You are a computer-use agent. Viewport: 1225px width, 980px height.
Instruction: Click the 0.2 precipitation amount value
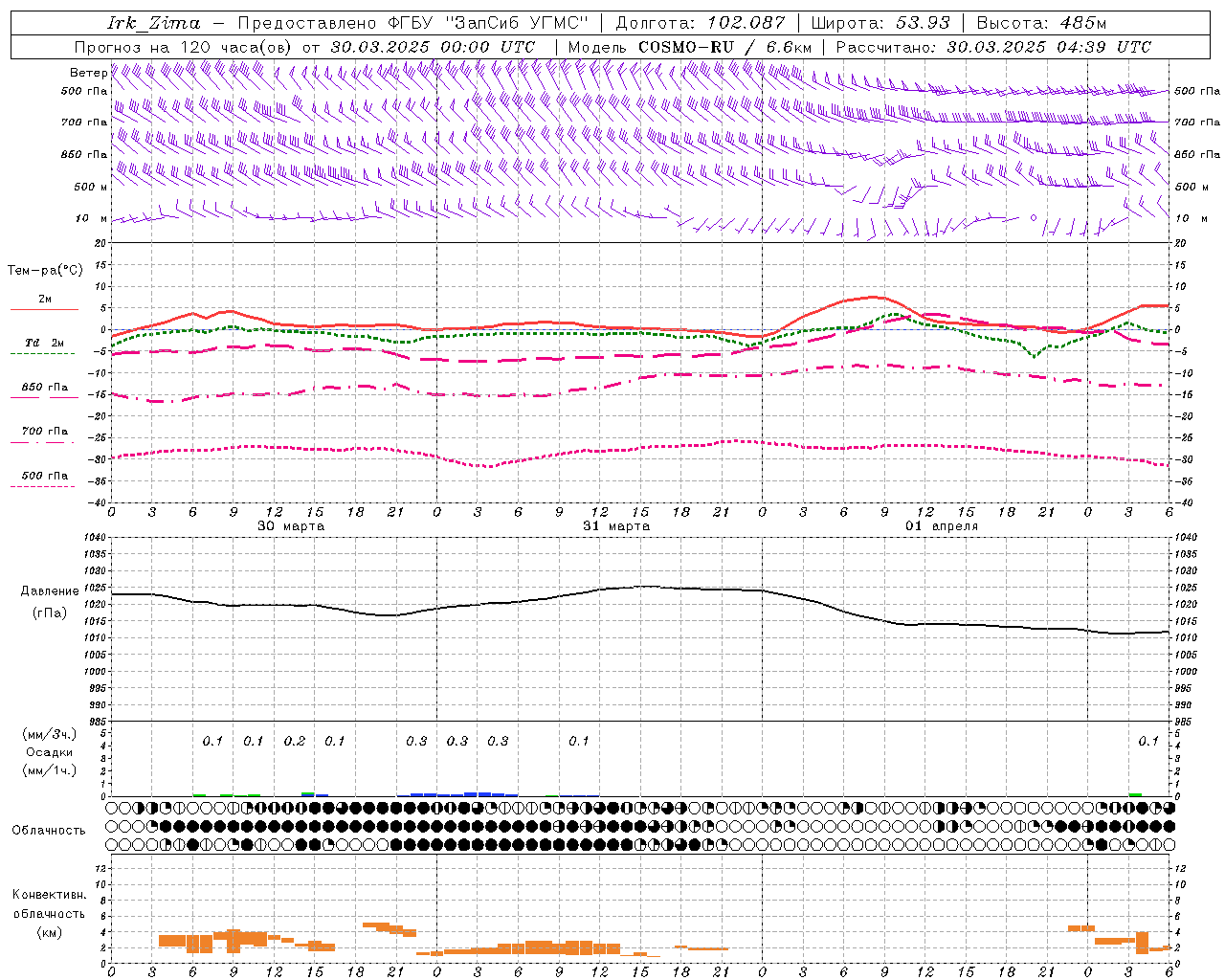click(295, 742)
